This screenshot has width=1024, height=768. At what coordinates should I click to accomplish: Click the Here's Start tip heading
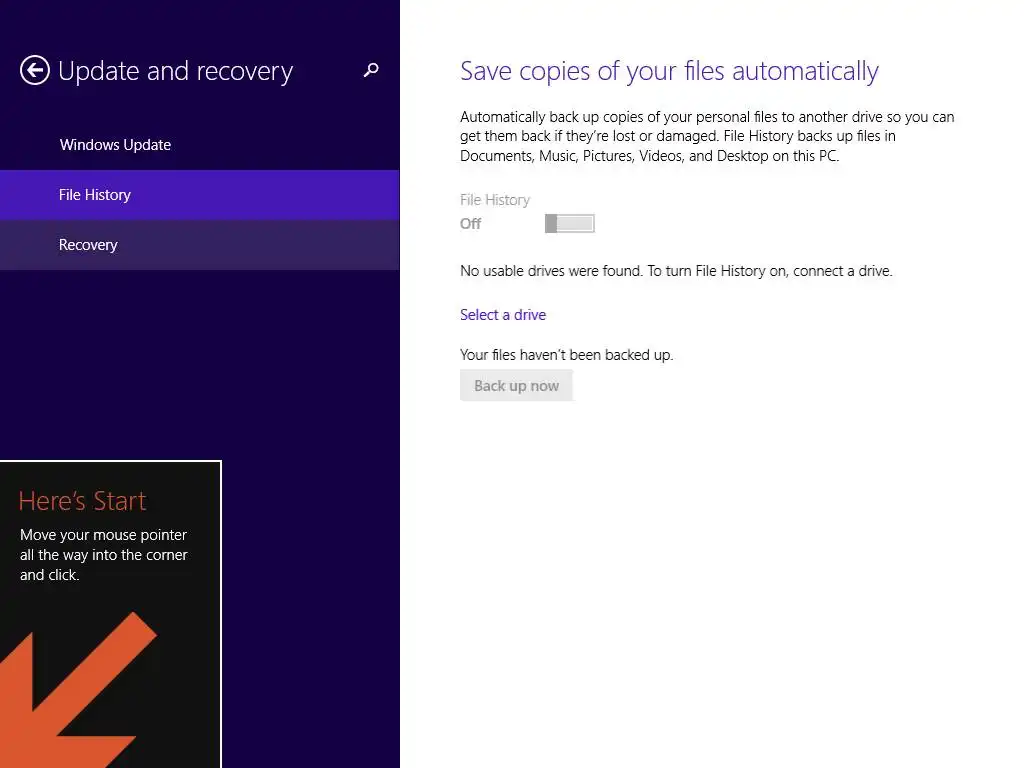click(x=82, y=502)
